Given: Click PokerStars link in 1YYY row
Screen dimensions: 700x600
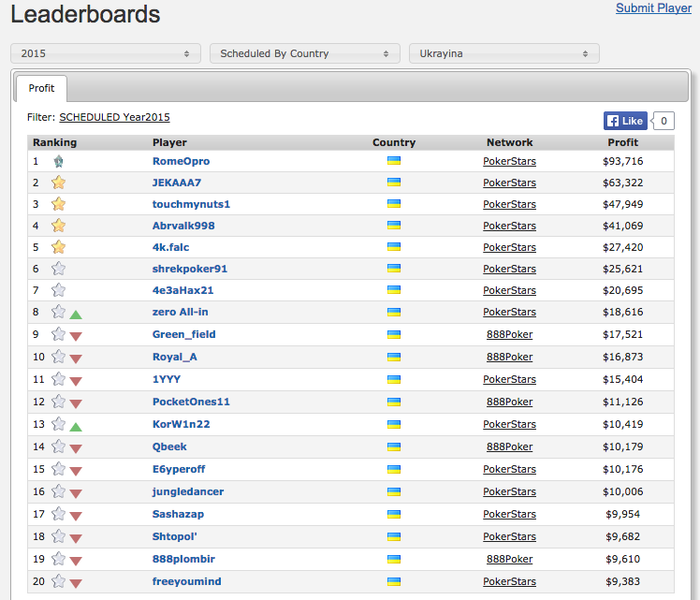Looking at the screenshot, I should click(509, 379).
